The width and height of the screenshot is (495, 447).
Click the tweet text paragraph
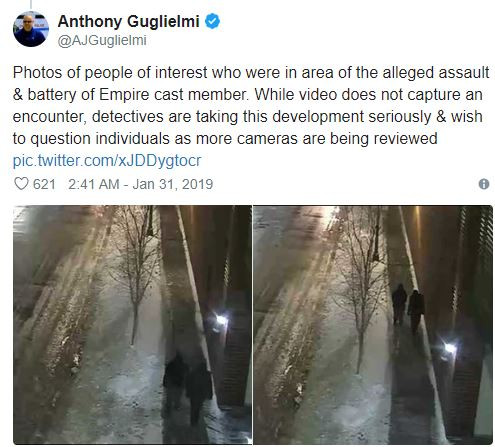(x=251, y=105)
